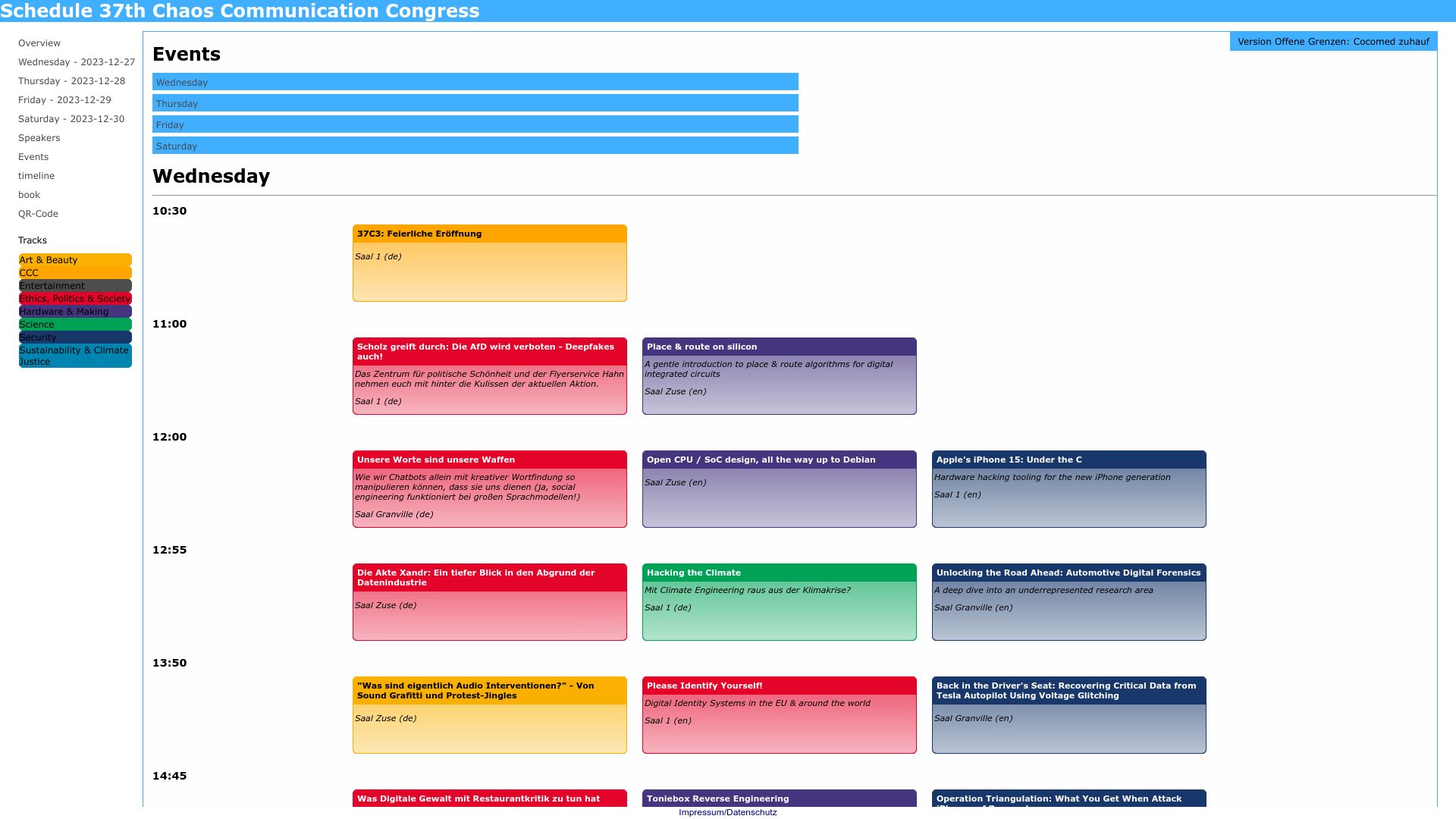This screenshot has height=819, width=1456.
Task: Jump to Wednesday in Events bar
Action: 475,82
